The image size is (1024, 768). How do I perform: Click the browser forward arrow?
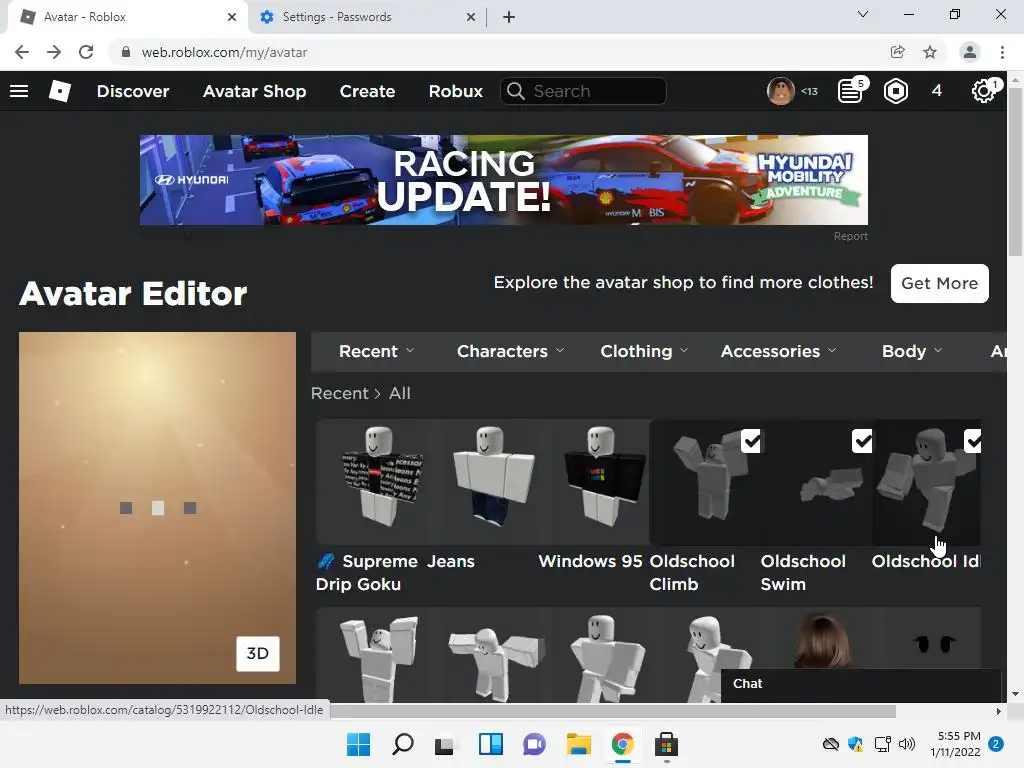tap(54, 52)
